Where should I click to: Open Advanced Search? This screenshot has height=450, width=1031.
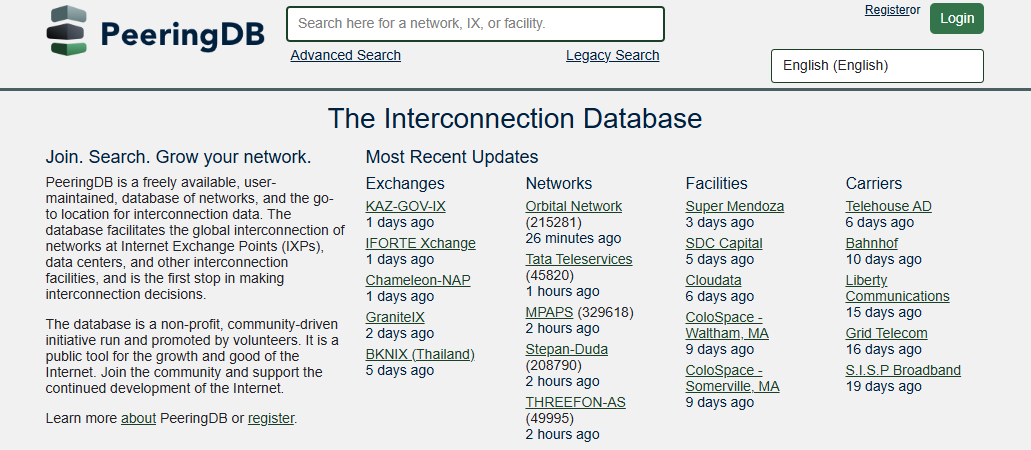pyautogui.click(x=345, y=55)
